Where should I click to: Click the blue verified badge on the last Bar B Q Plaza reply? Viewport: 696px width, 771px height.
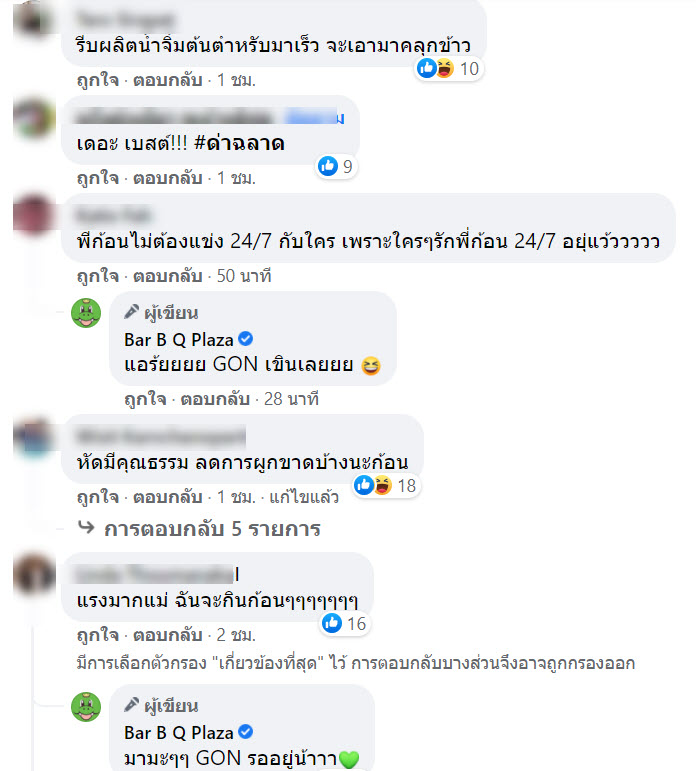[245, 732]
